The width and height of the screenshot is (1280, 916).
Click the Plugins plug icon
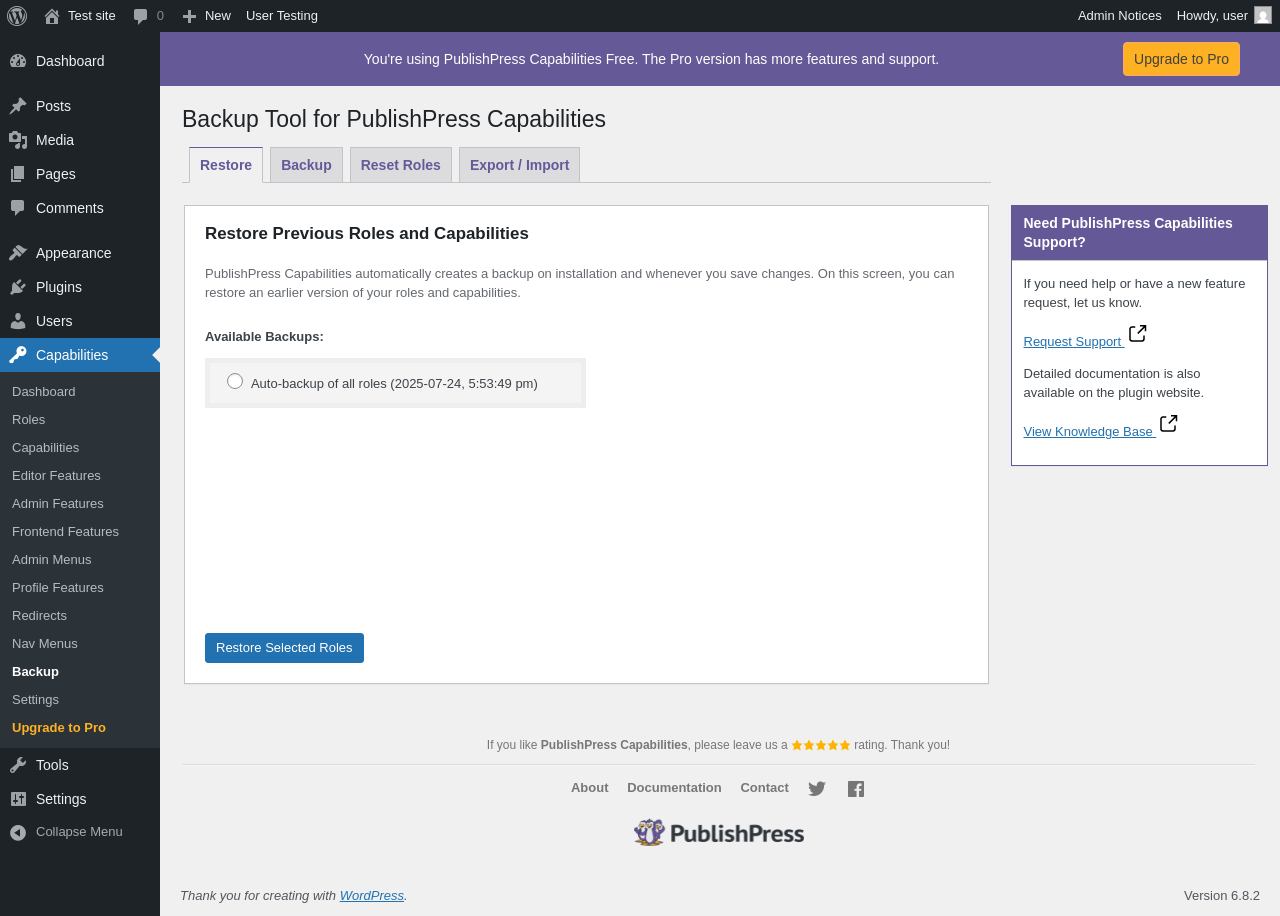18,287
